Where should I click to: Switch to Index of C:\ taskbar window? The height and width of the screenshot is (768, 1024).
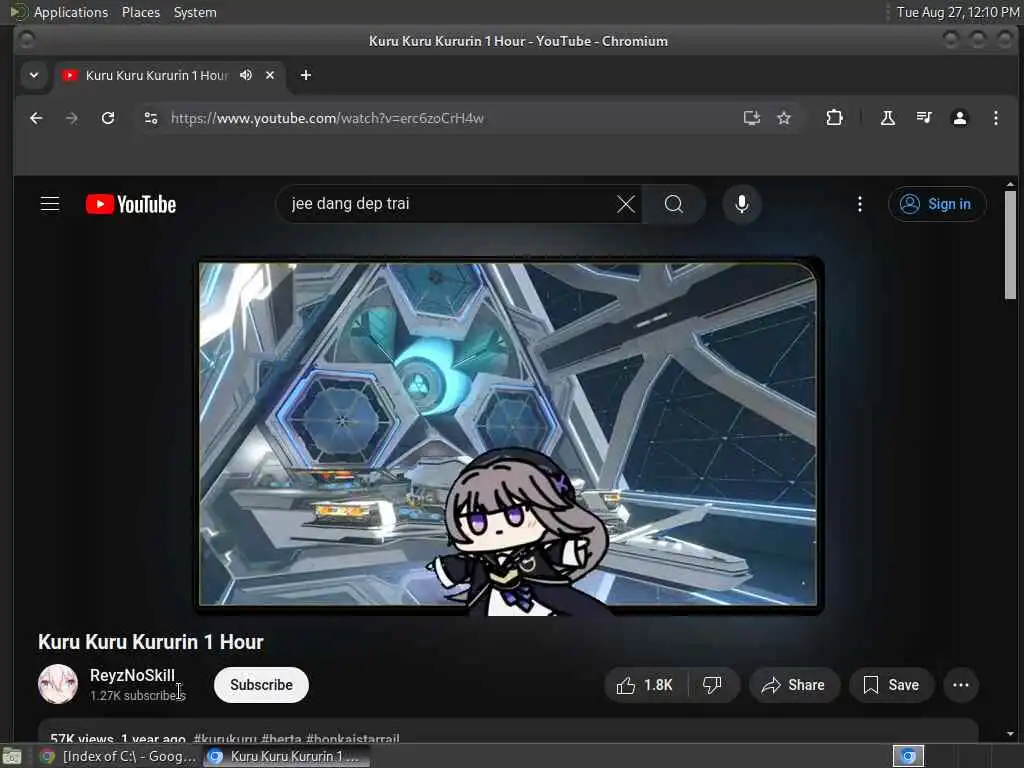click(118, 756)
